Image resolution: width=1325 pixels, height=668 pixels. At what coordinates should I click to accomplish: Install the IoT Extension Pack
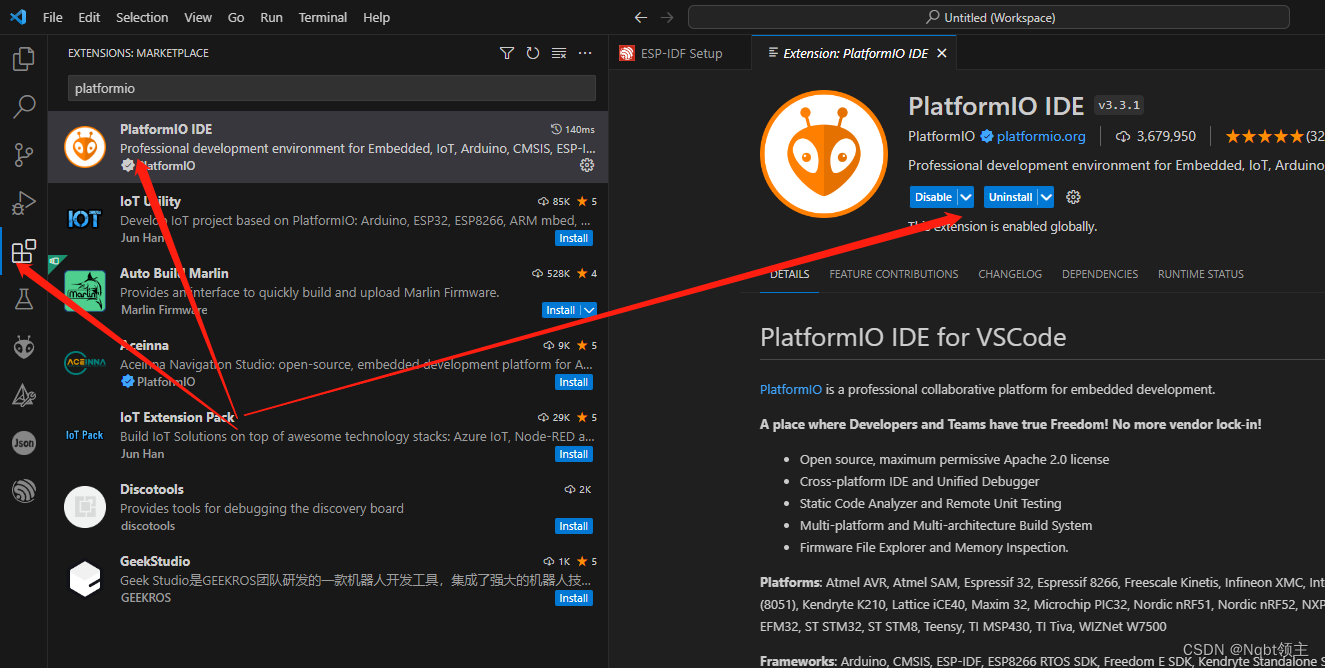574,454
